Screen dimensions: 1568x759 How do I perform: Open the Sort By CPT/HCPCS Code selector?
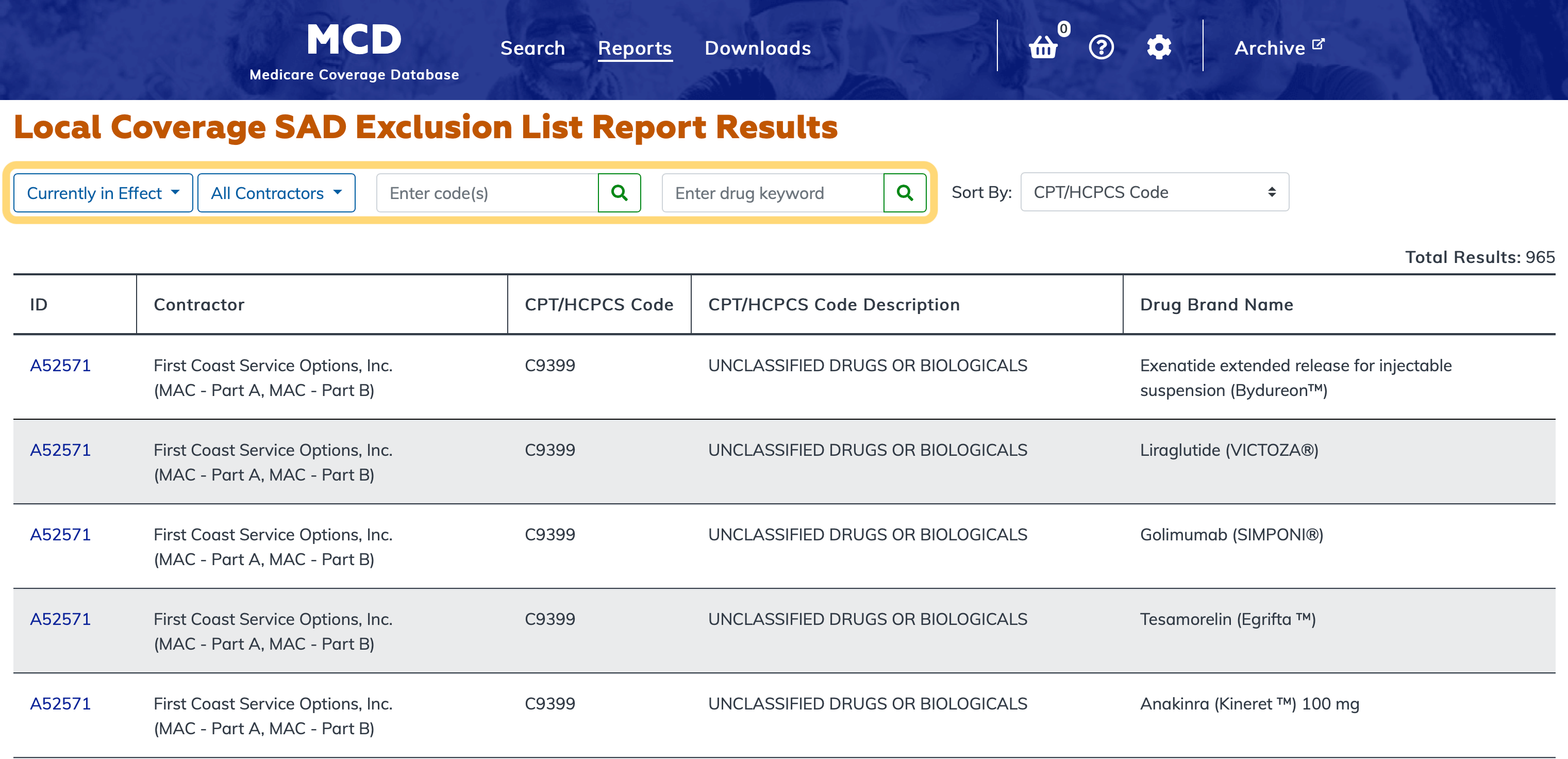click(x=1154, y=192)
